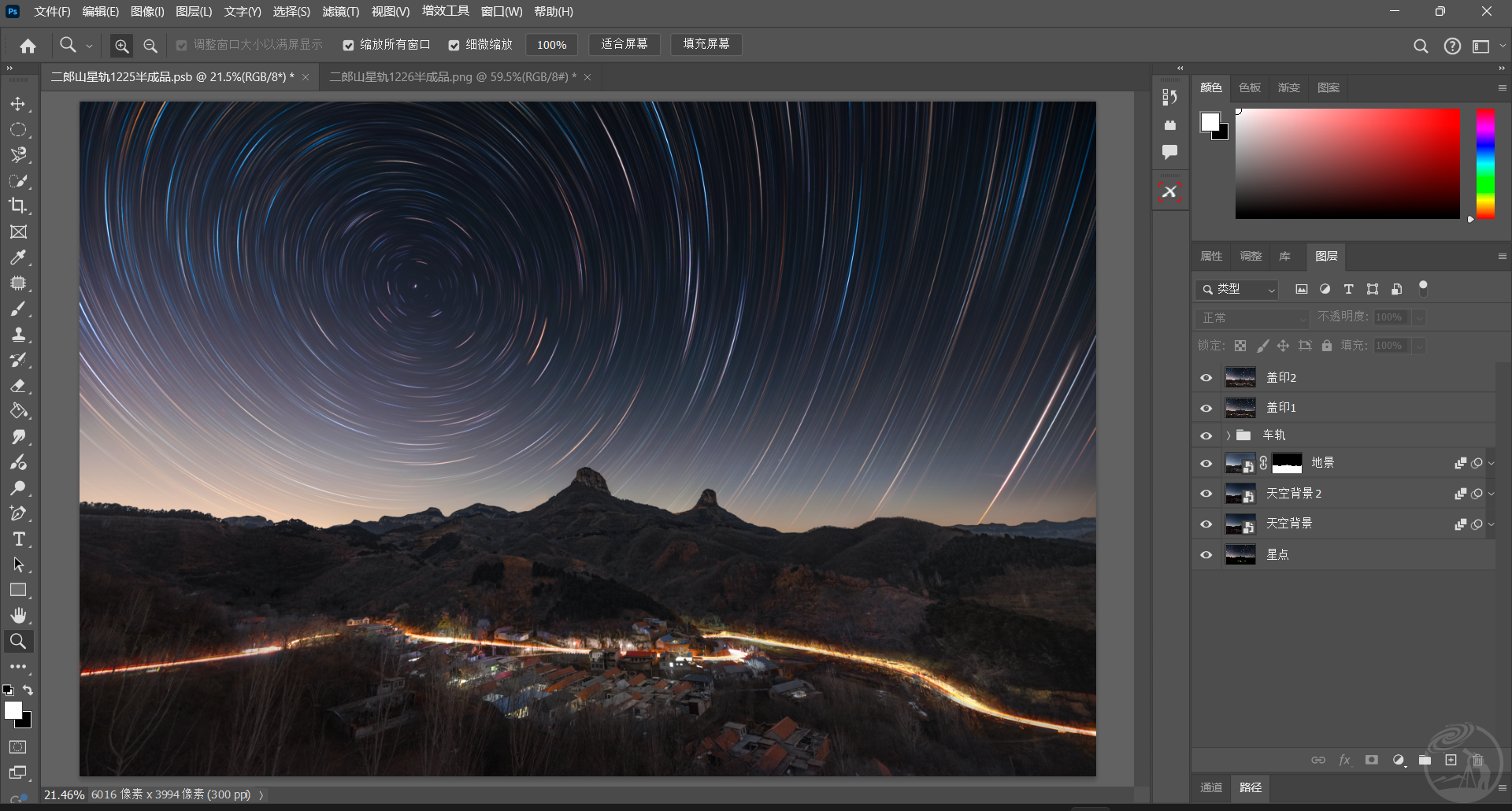Click the 适合屏幕 button

pos(624,45)
